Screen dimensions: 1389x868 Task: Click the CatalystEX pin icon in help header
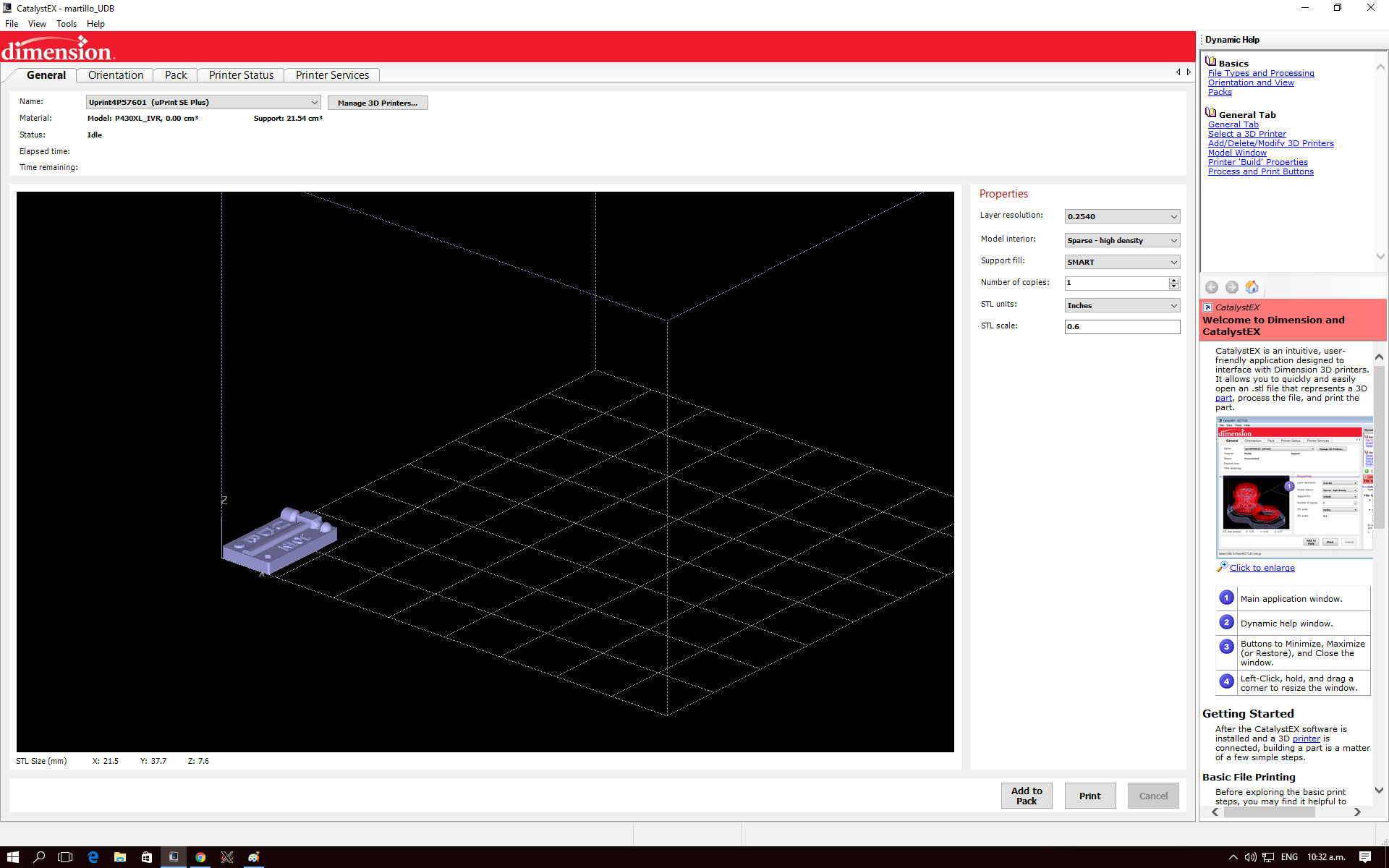click(x=1207, y=307)
